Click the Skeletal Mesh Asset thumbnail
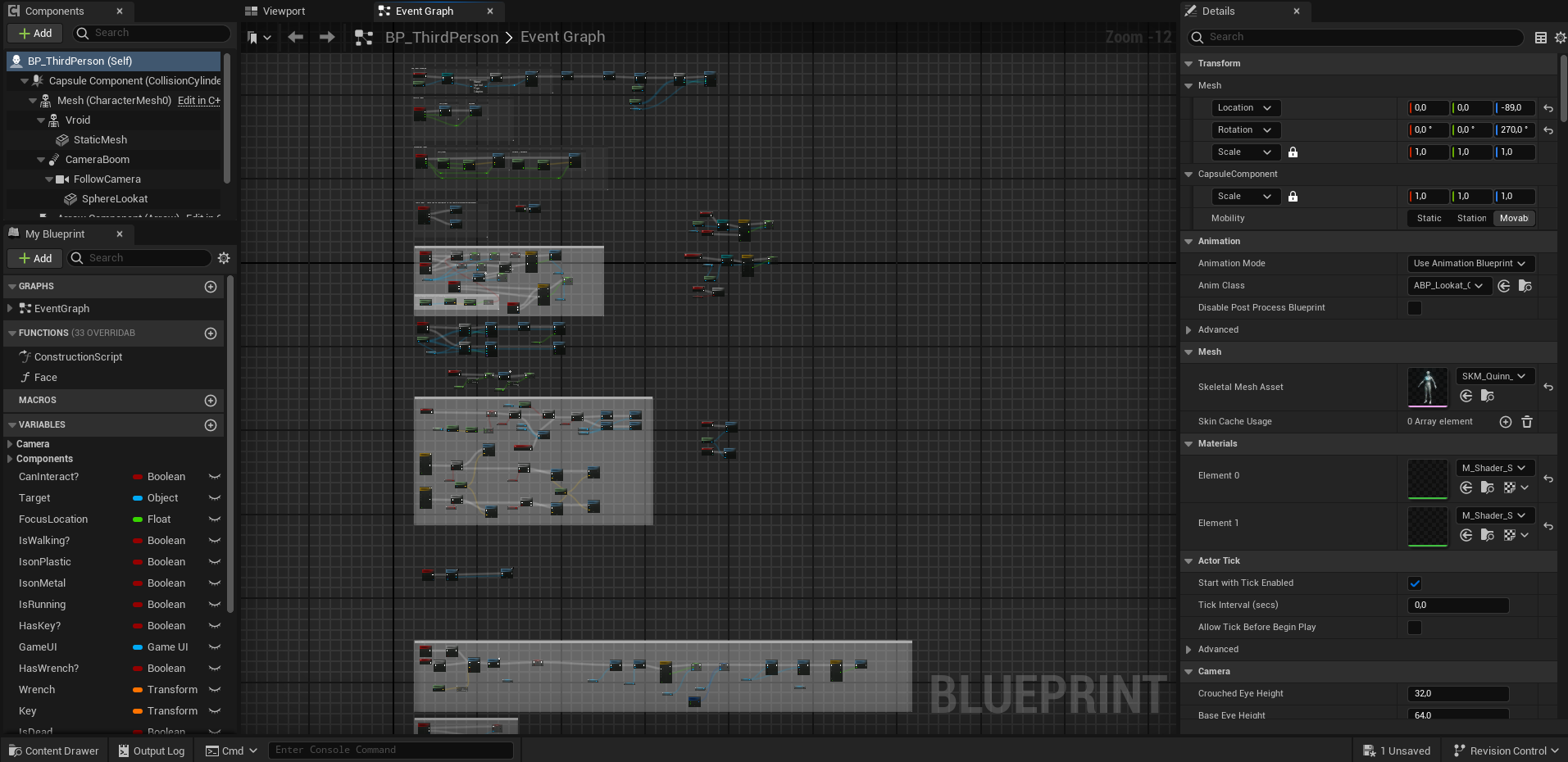The image size is (1568, 762). pos(1427,388)
